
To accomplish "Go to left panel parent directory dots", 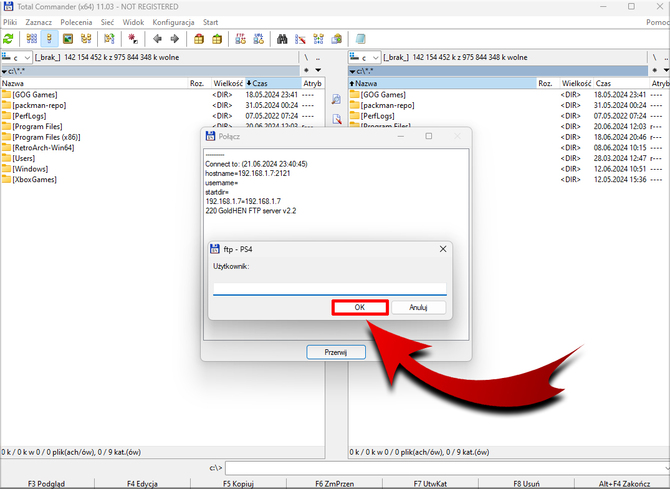I will pos(317,57).
